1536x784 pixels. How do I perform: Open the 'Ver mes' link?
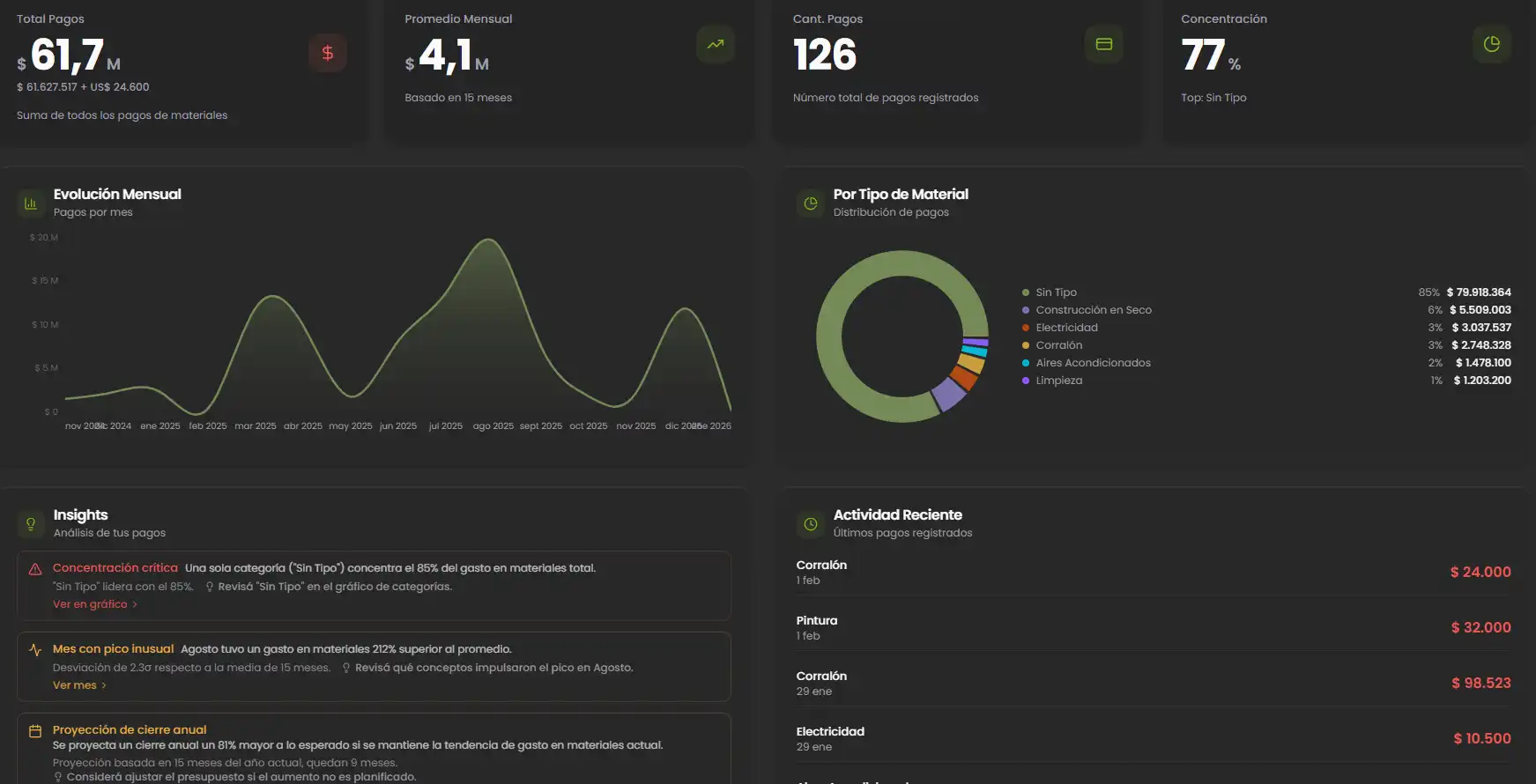(x=75, y=685)
